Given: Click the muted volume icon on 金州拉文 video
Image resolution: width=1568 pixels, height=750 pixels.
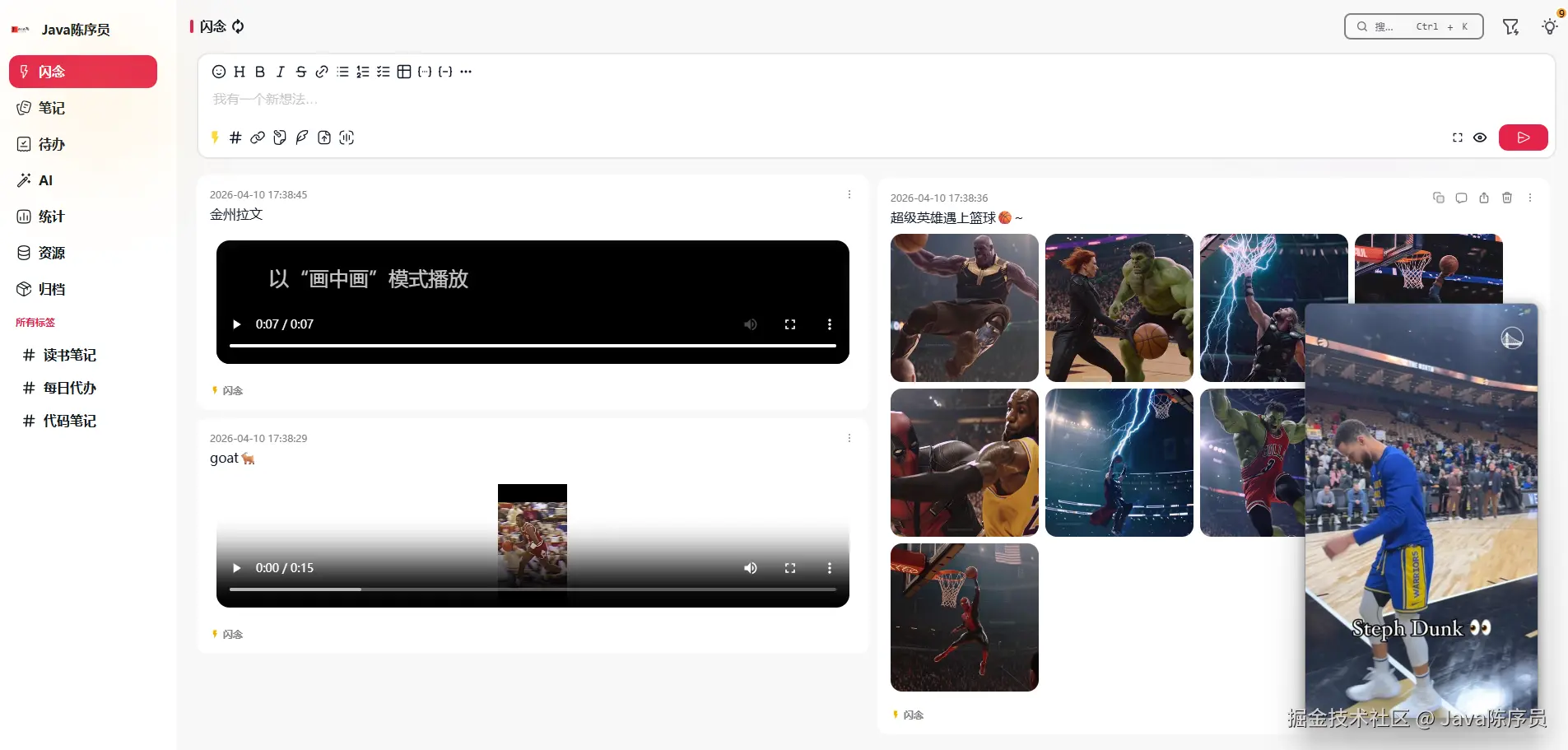Looking at the screenshot, I should pyautogui.click(x=751, y=324).
